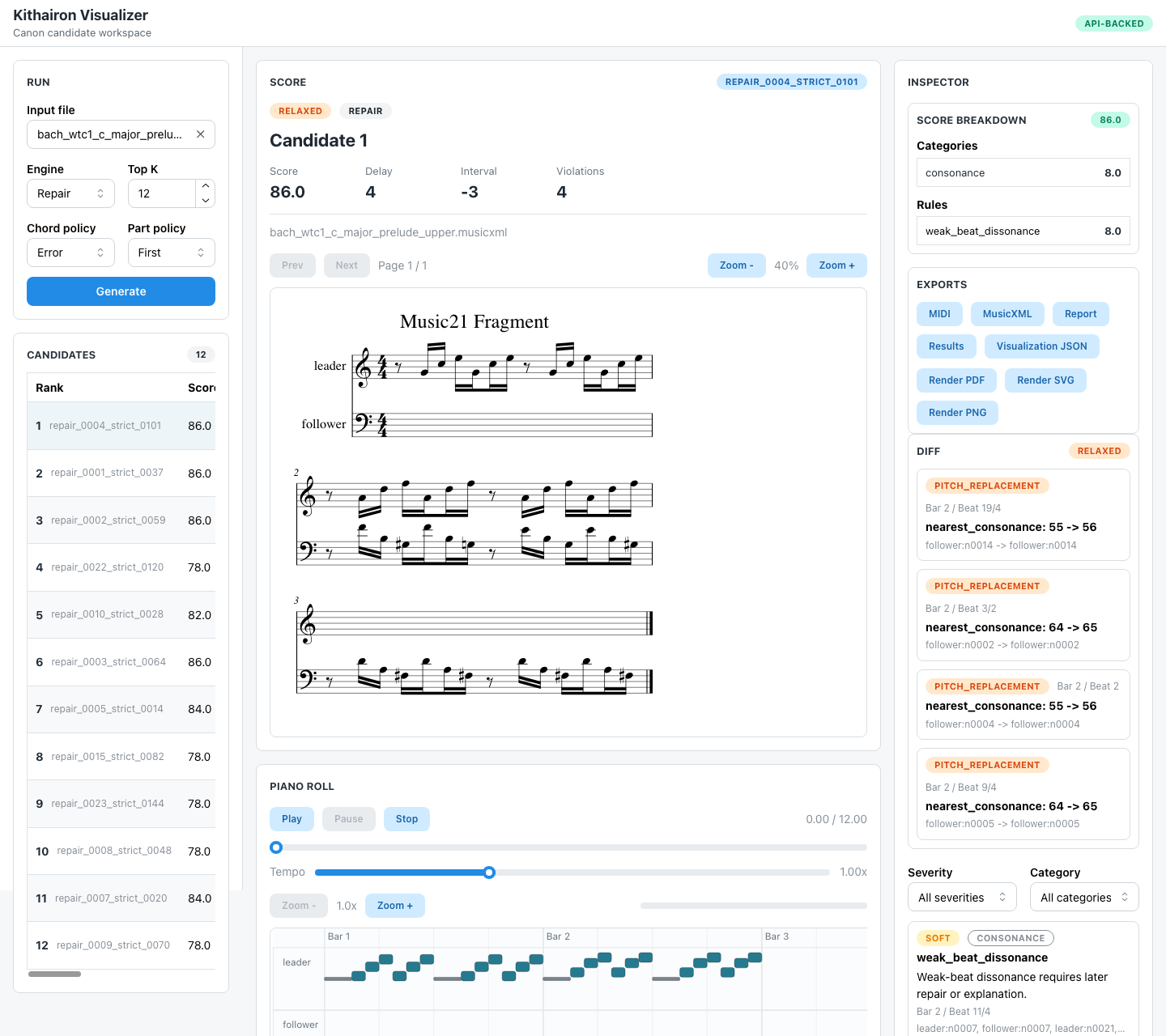Play the piano roll
The image size is (1166, 1036).
(291, 819)
